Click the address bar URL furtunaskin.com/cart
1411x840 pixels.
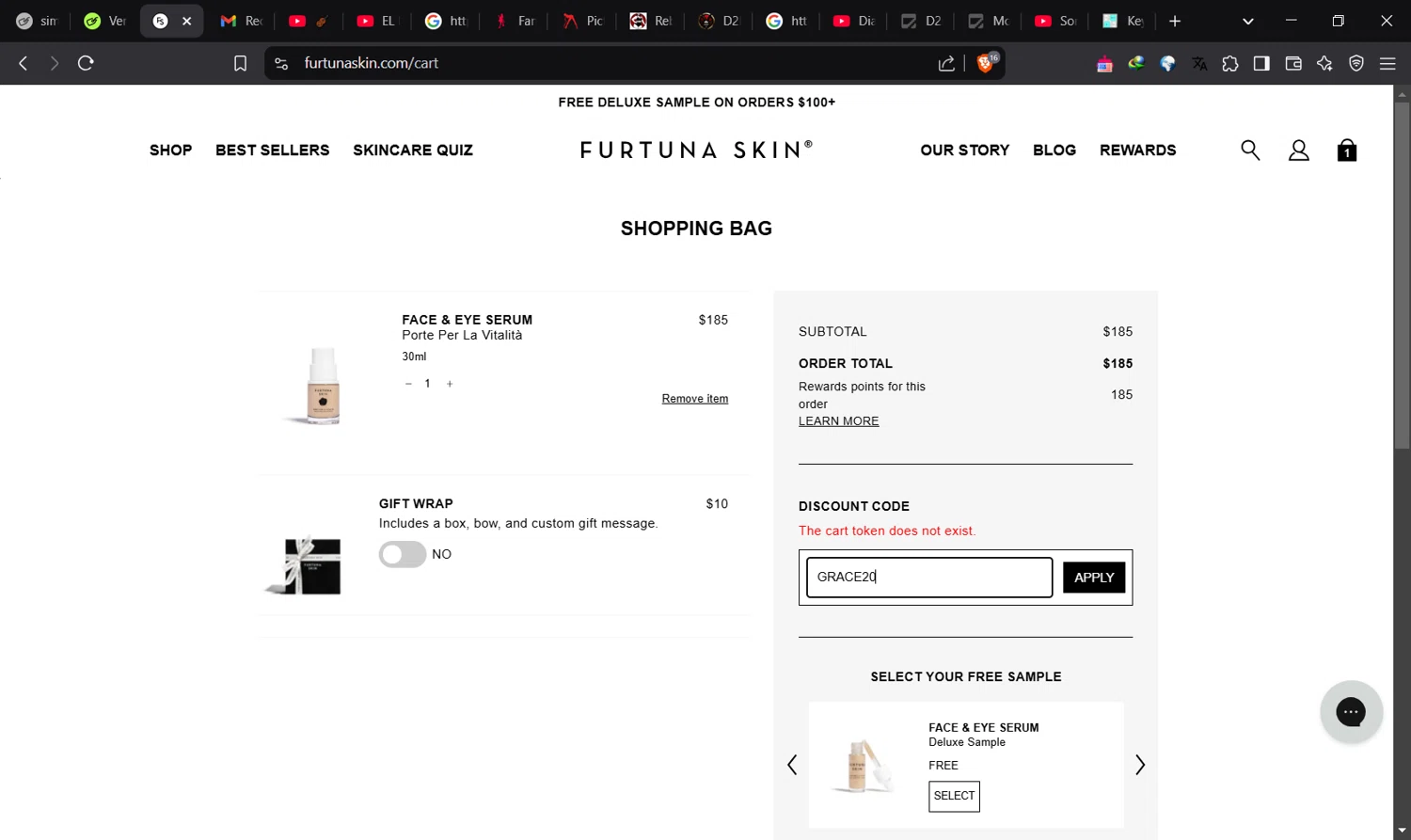[x=372, y=63]
